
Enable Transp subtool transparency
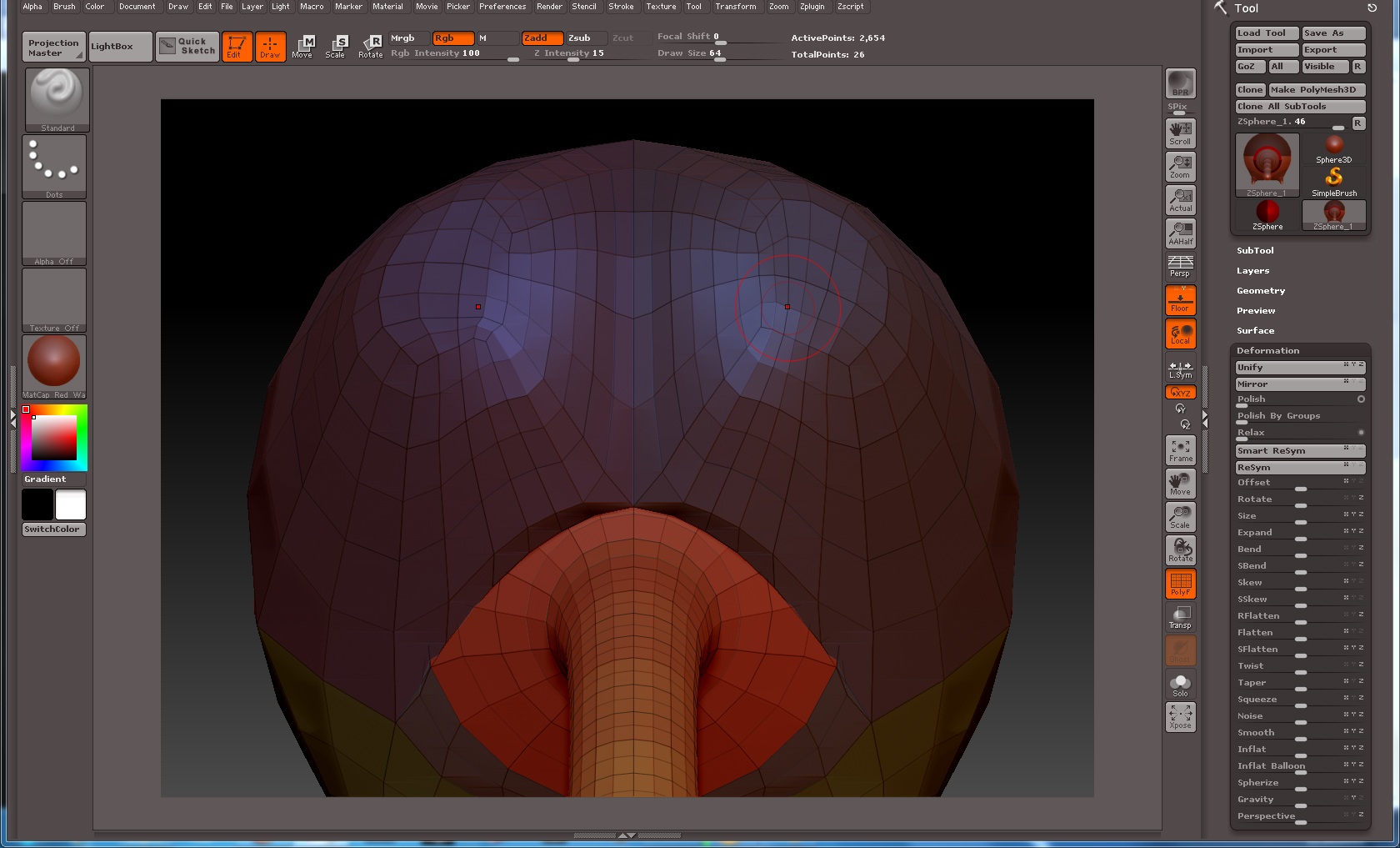(1179, 617)
